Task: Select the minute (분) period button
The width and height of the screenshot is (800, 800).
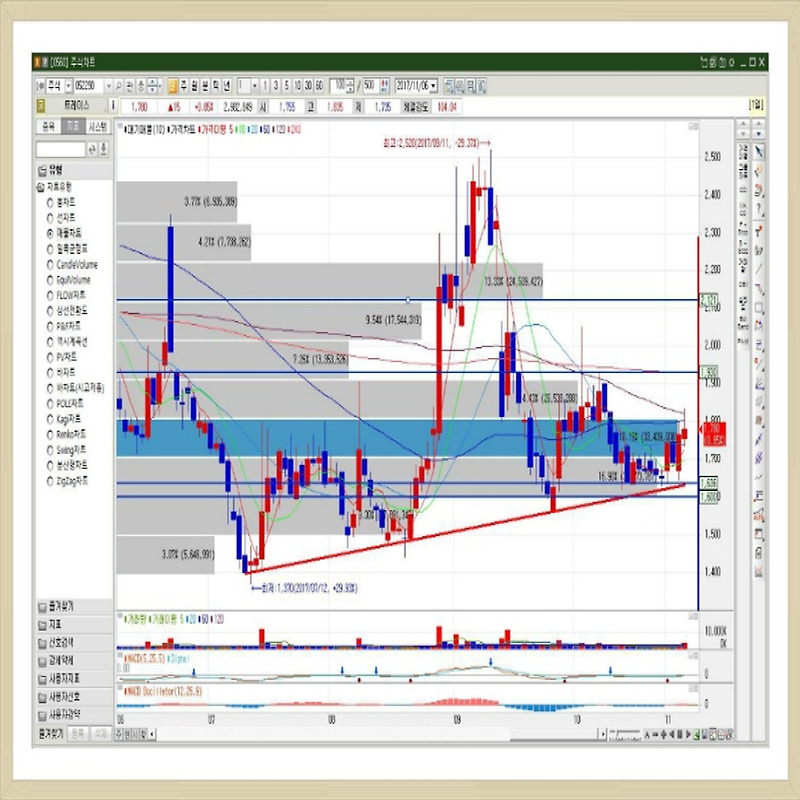Action: [205, 86]
